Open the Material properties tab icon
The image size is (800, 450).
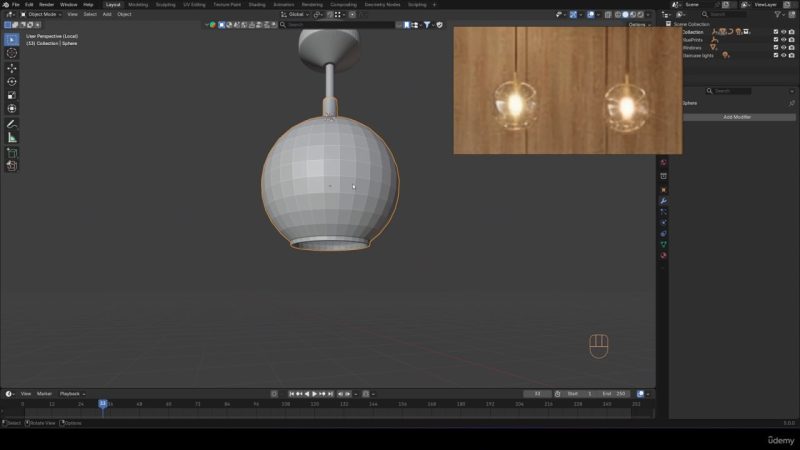663,255
